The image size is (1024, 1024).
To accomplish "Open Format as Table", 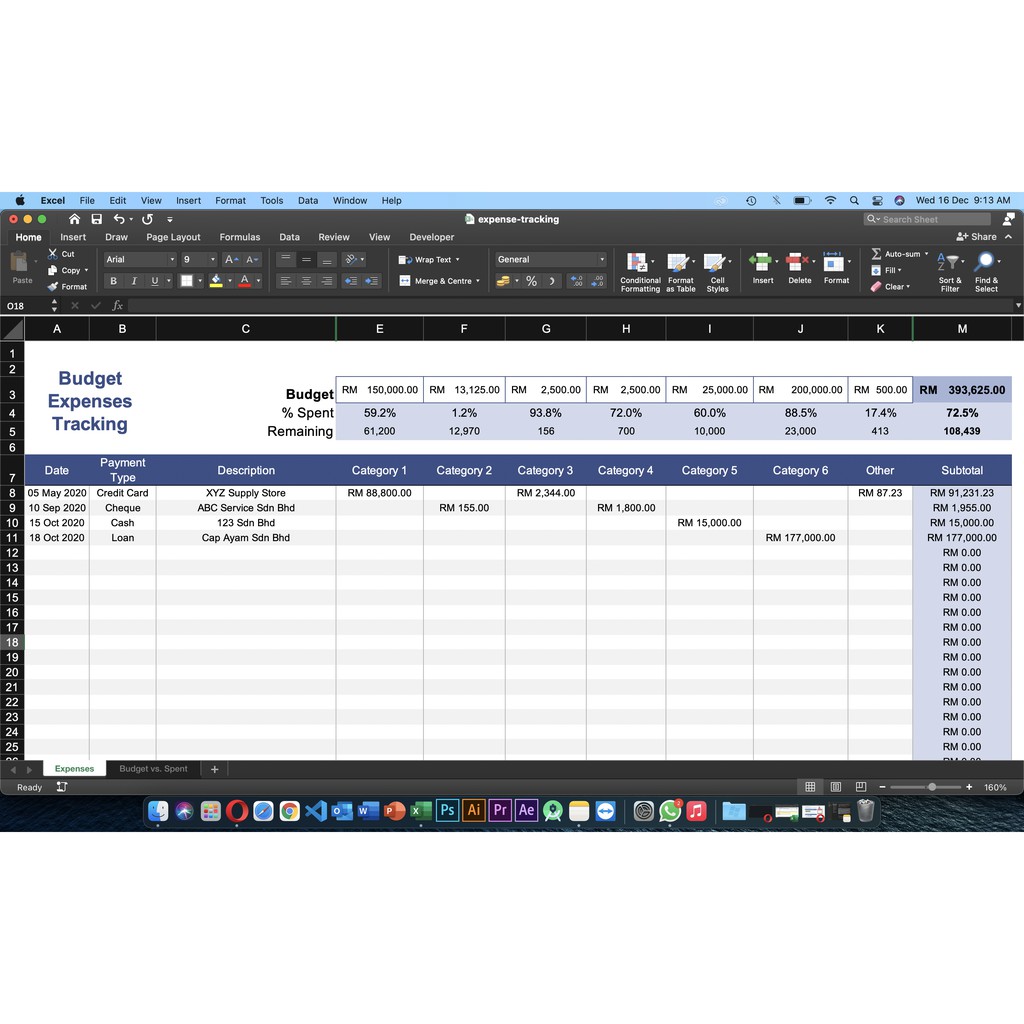I will click(679, 263).
